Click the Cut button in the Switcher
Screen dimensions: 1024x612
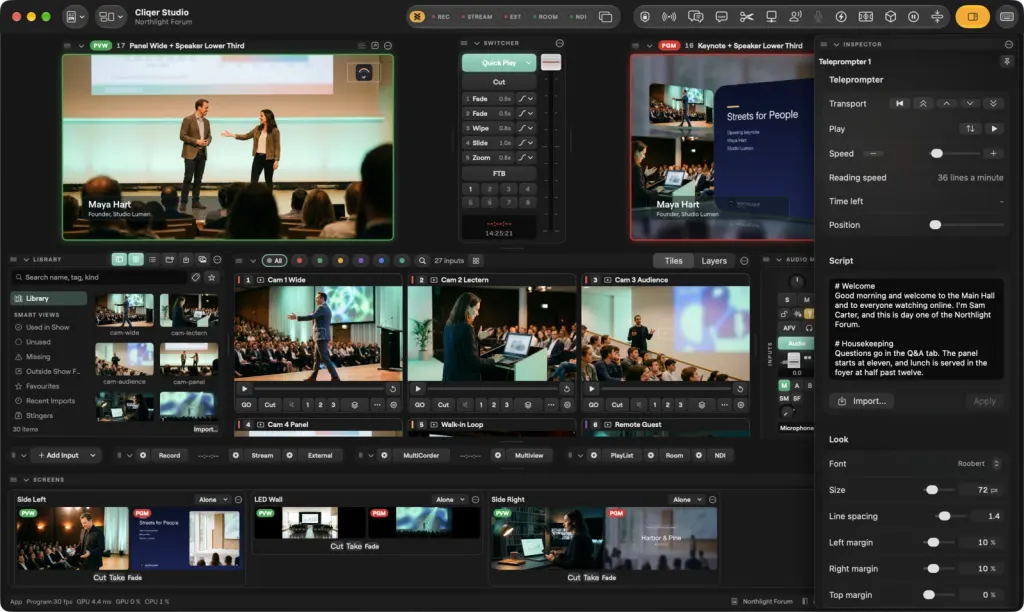pos(499,82)
